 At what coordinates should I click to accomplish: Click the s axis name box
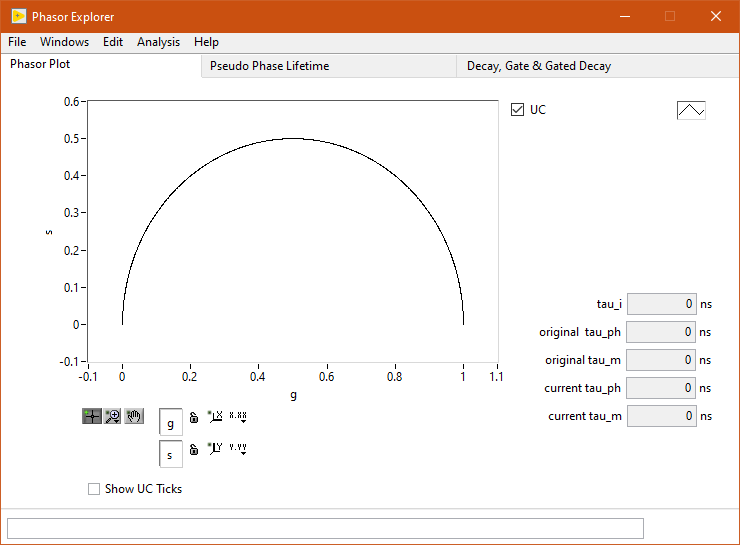(171, 454)
